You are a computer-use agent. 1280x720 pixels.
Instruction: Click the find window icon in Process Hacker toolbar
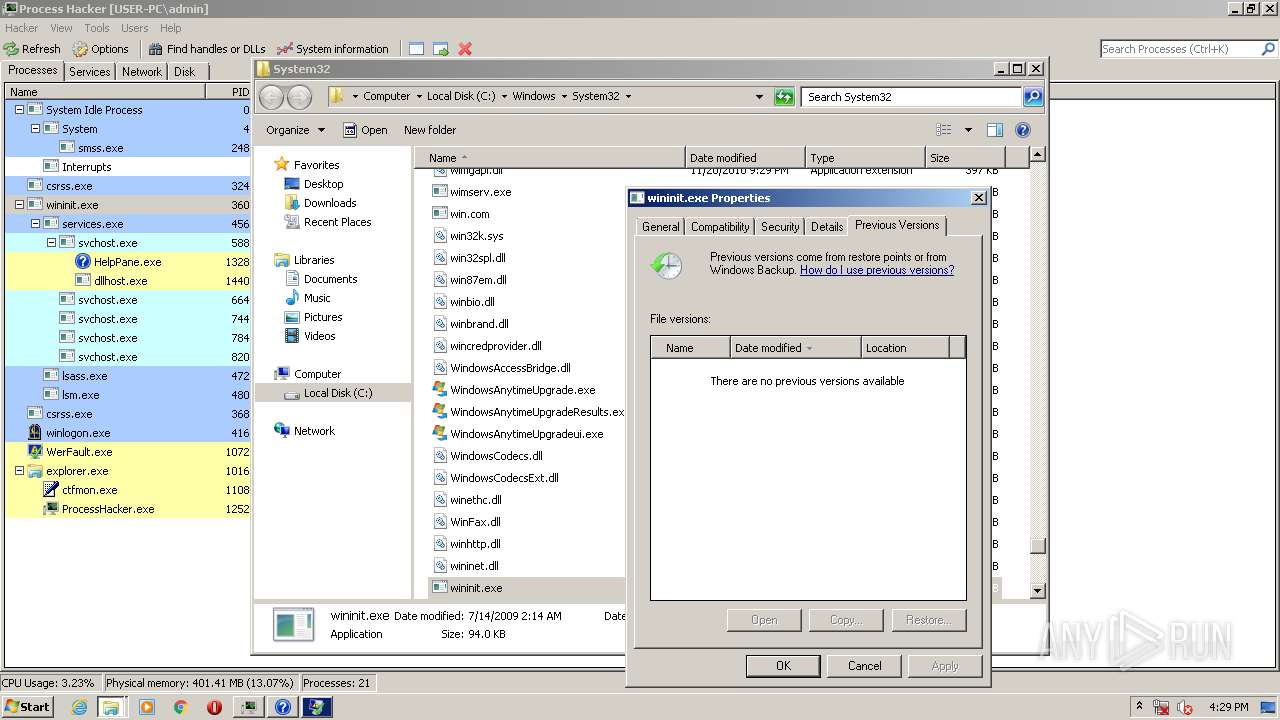(x=416, y=49)
